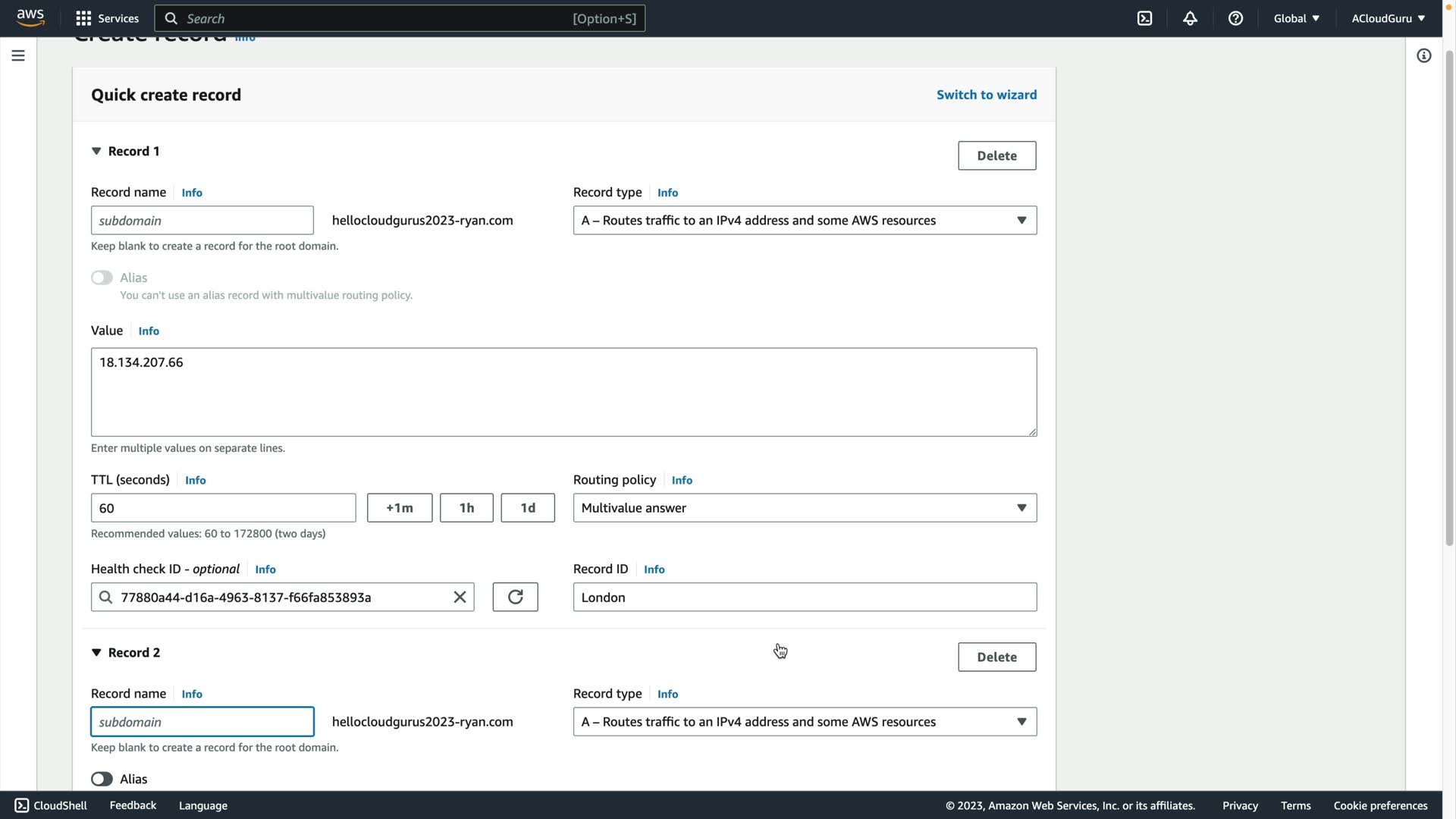Open the Routing policy Multivalue answer dropdown

[x=804, y=507]
